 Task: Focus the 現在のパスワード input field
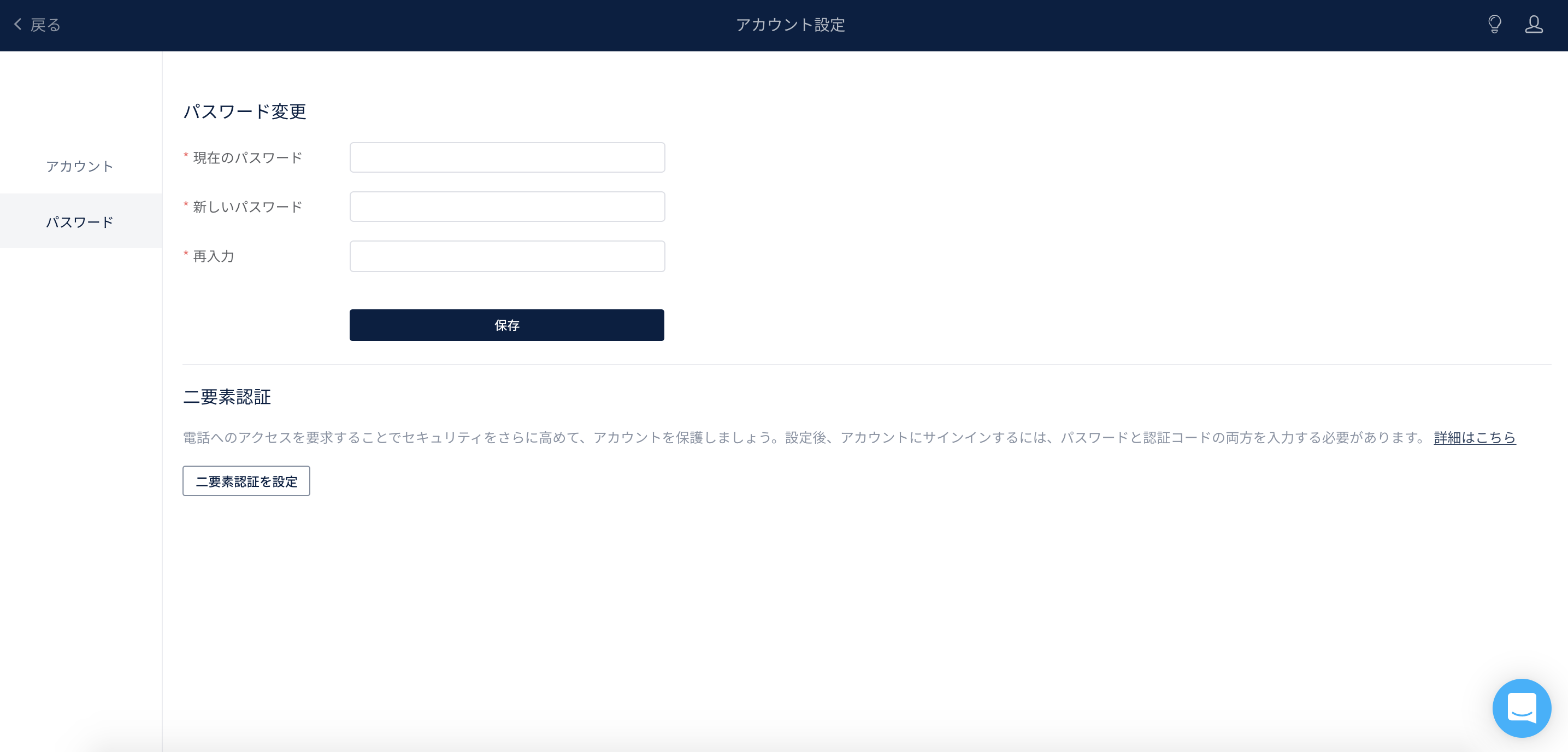coord(507,158)
